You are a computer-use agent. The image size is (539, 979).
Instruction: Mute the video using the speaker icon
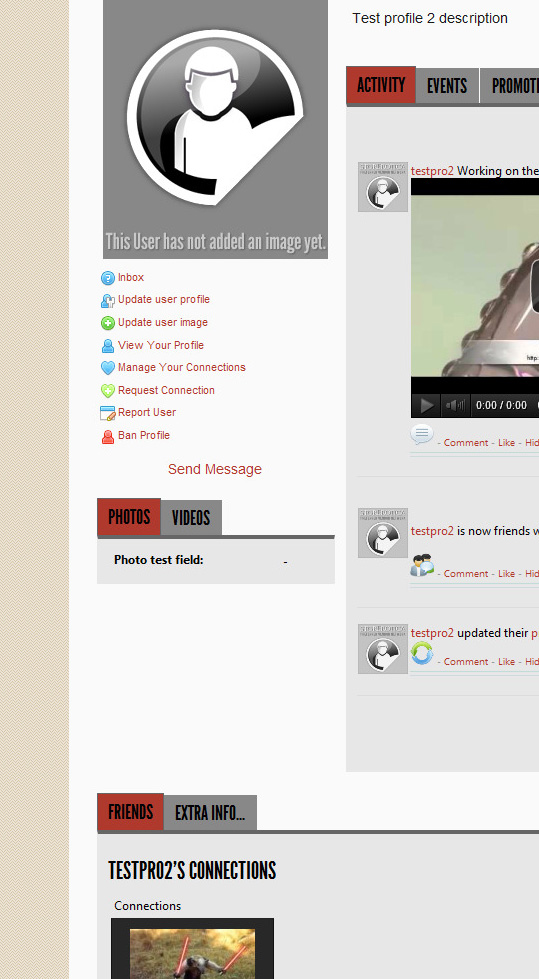coord(455,405)
